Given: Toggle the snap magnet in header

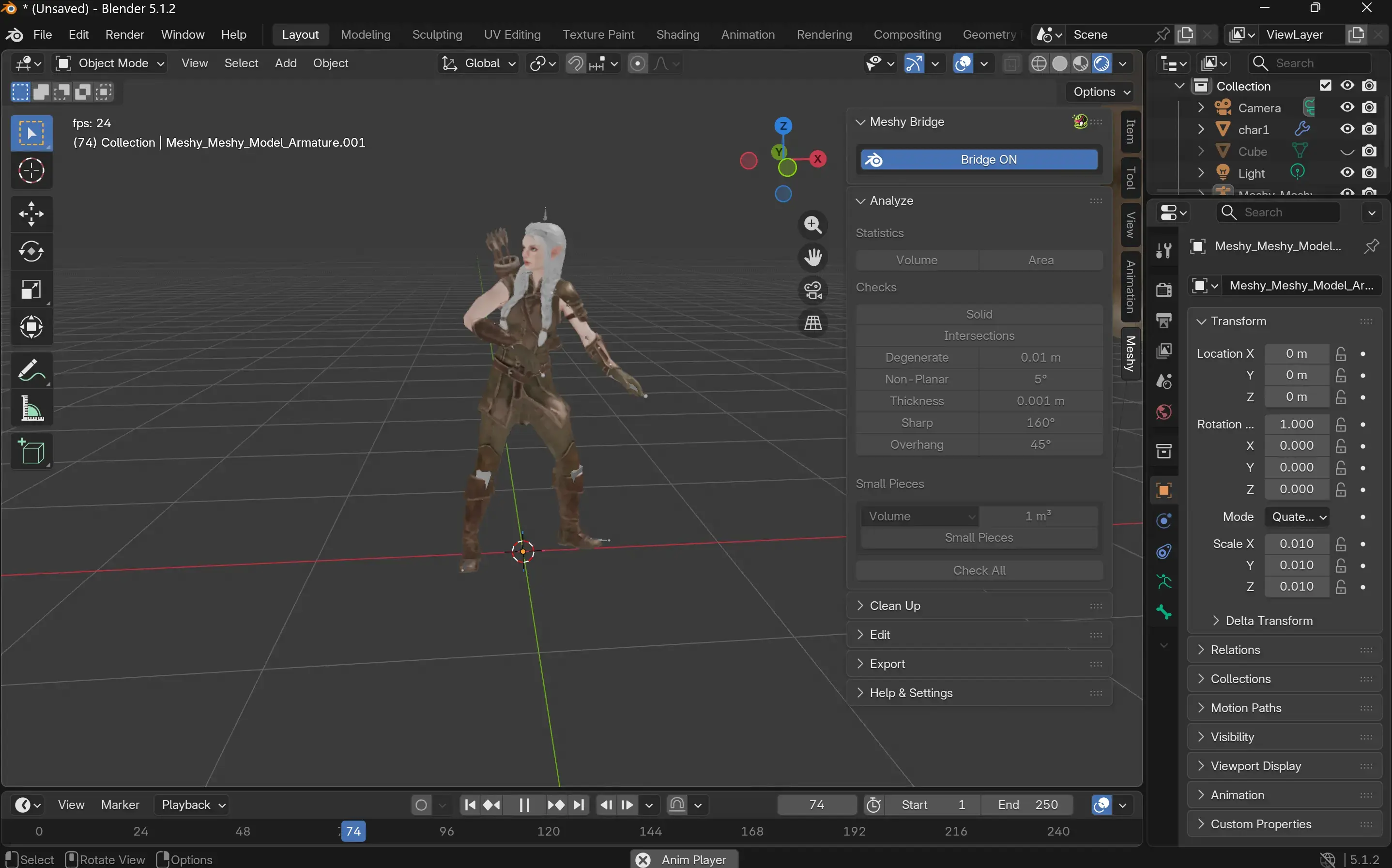Looking at the screenshot, I should (575, 63).
